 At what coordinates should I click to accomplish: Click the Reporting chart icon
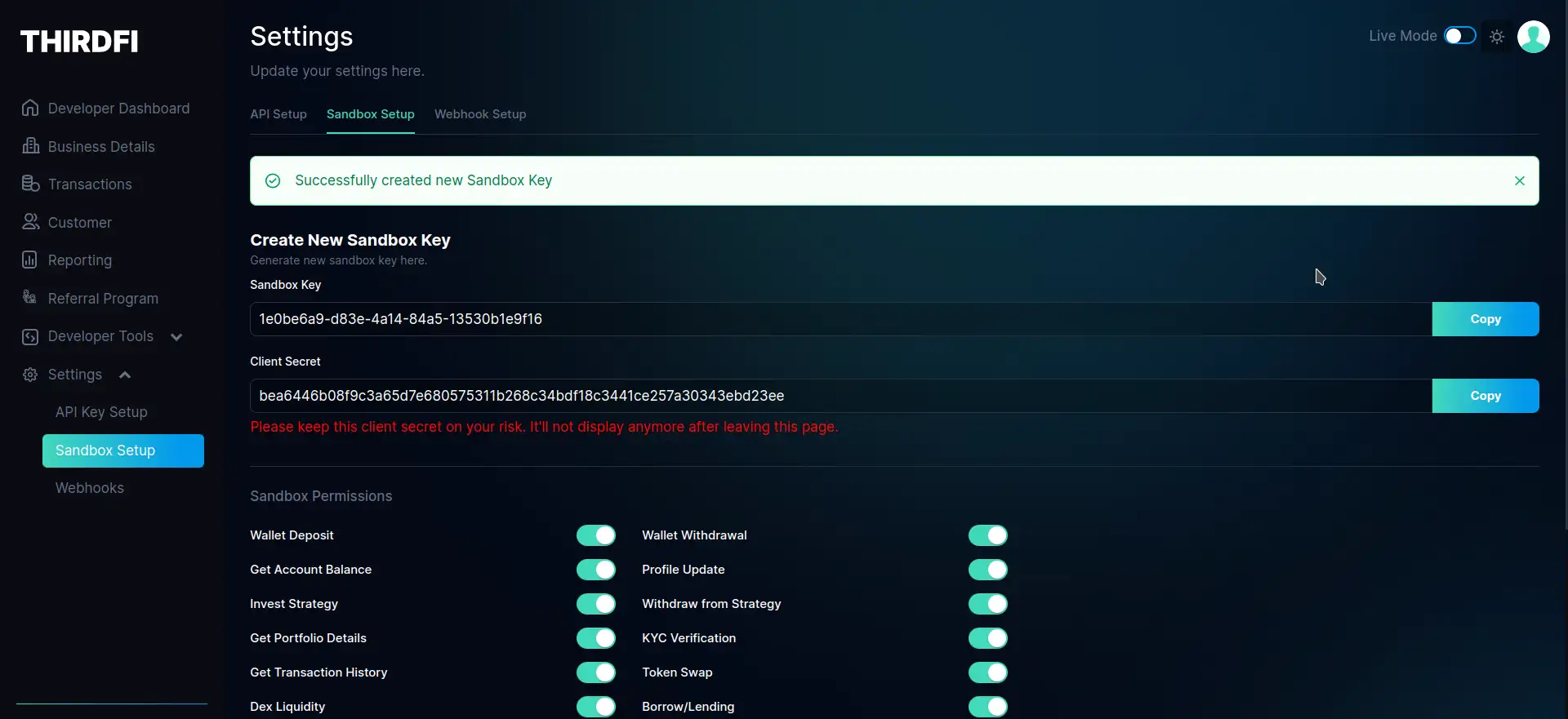30,260
